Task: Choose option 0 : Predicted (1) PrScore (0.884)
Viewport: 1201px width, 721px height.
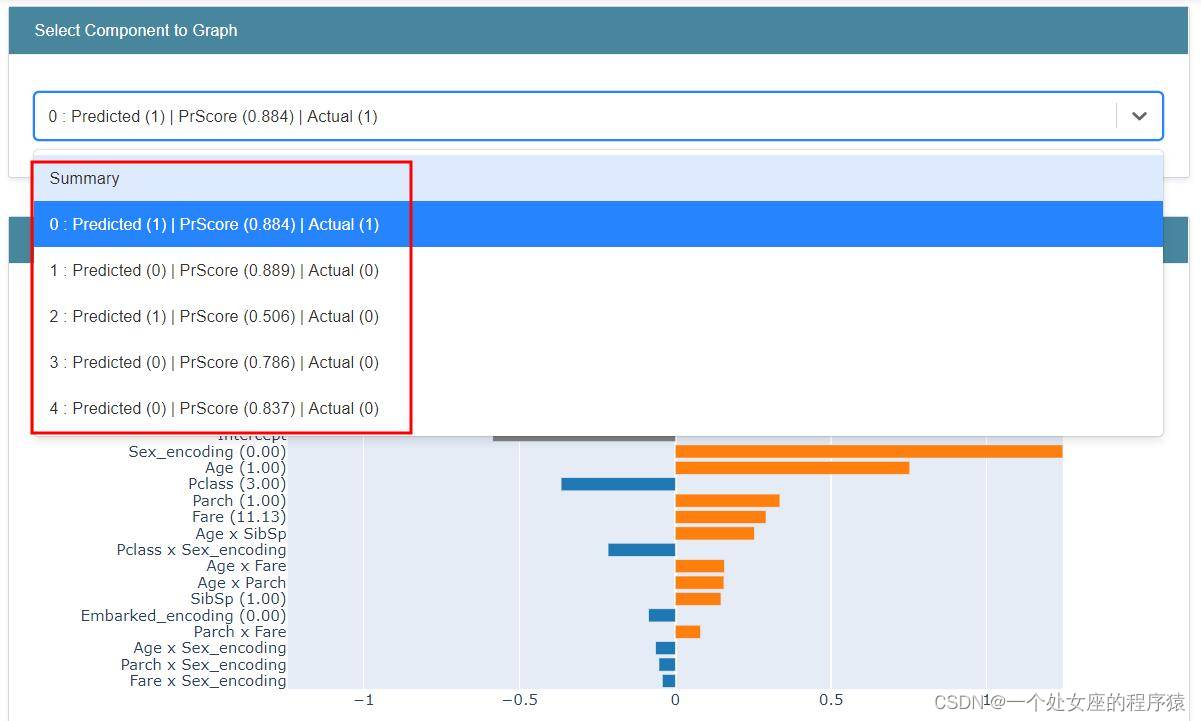Action: point(598,224)
